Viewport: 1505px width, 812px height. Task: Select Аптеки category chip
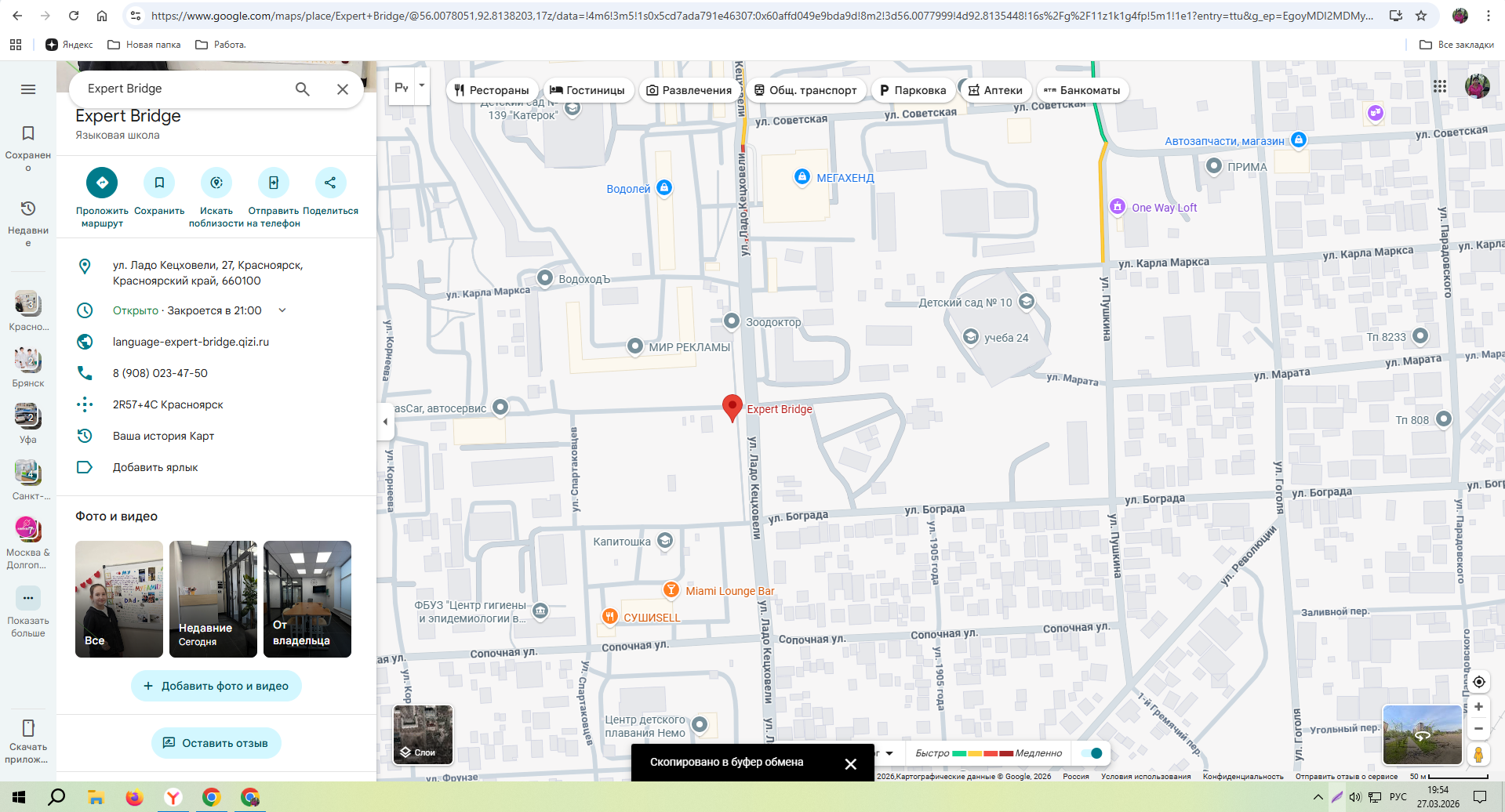(x=996, y=90)
